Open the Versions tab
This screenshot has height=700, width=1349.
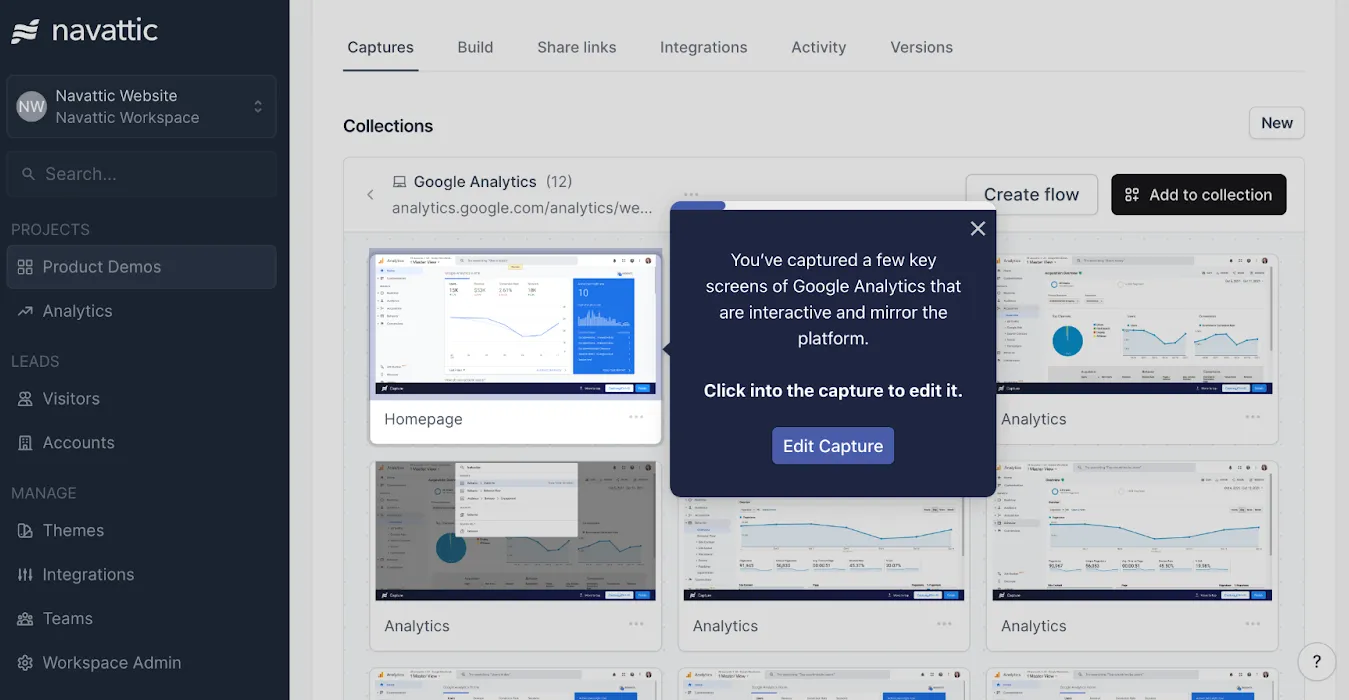(x=921, y=47)
